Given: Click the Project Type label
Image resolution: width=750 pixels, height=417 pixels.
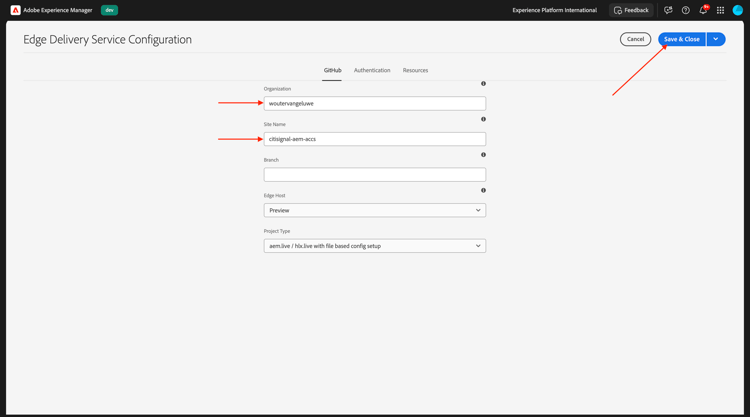Looking at the screenshot, I should point(277,231).
